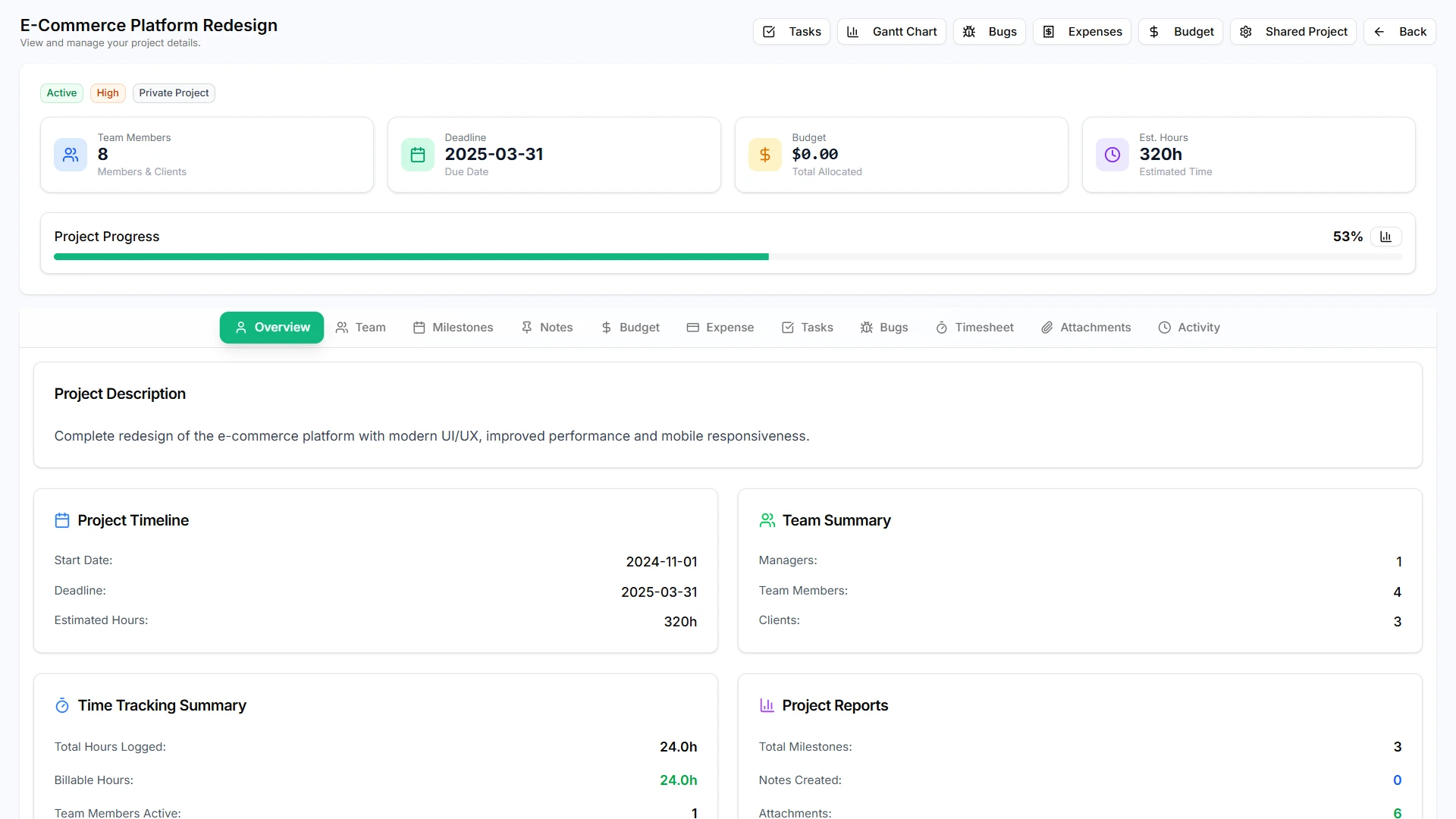The height and width of the screenshot is (819, 1456).
Task: Click the Active status badge
Action: pyautogui.click(x=61, y=93)
